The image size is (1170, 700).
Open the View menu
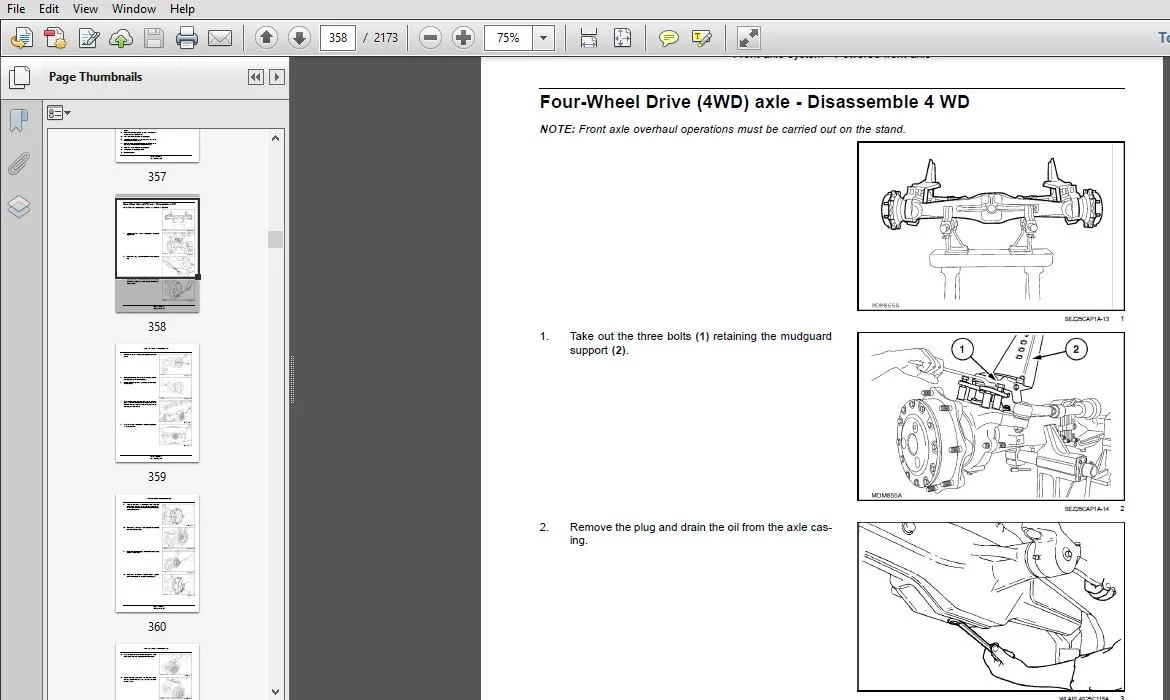tap(85, 9)
